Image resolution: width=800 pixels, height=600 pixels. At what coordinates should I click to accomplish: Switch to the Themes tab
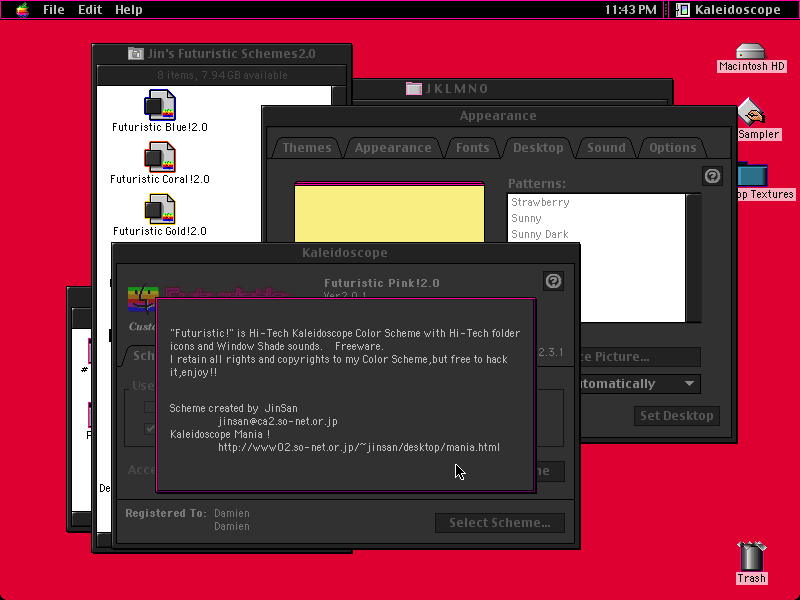click(x=307, y=147)
